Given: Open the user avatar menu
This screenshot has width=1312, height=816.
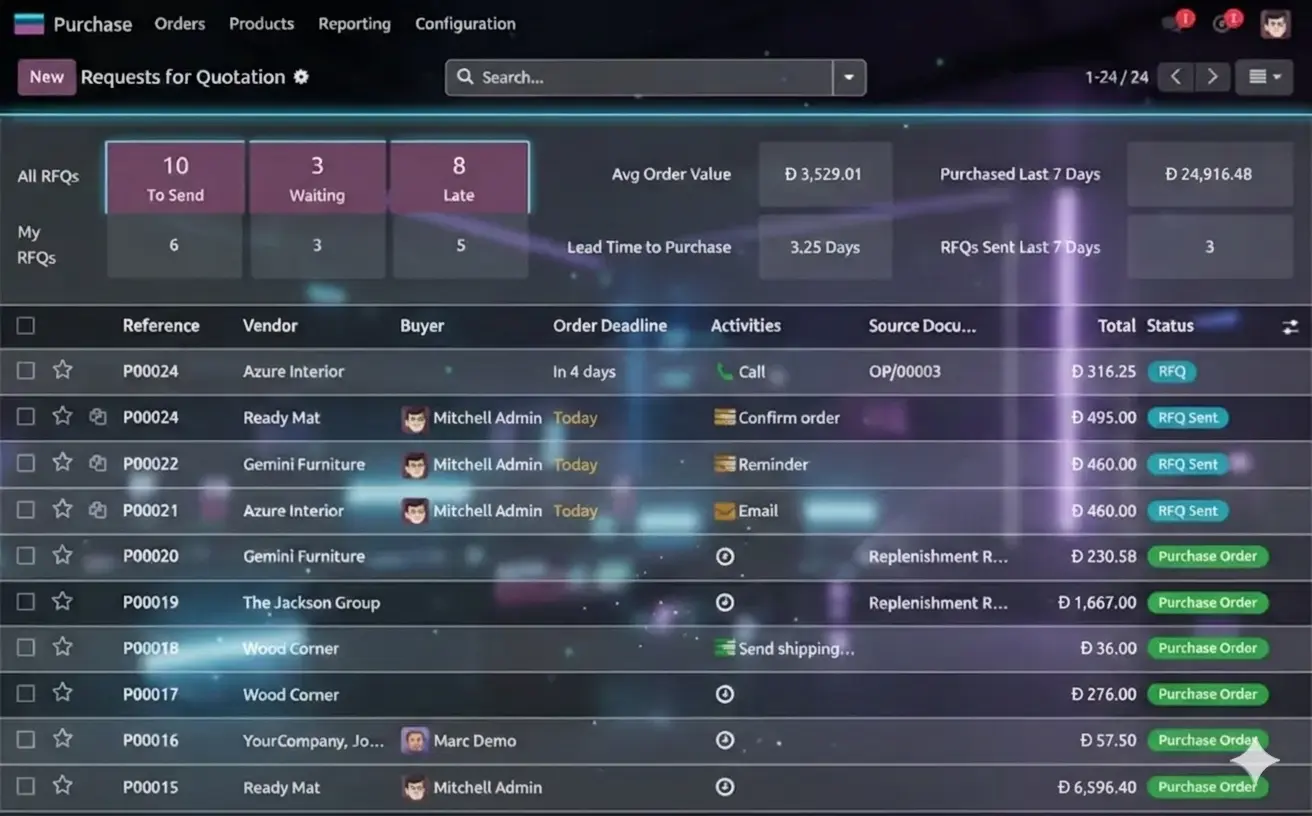Looking at the screenshot, I should [x=1275, y=24].
